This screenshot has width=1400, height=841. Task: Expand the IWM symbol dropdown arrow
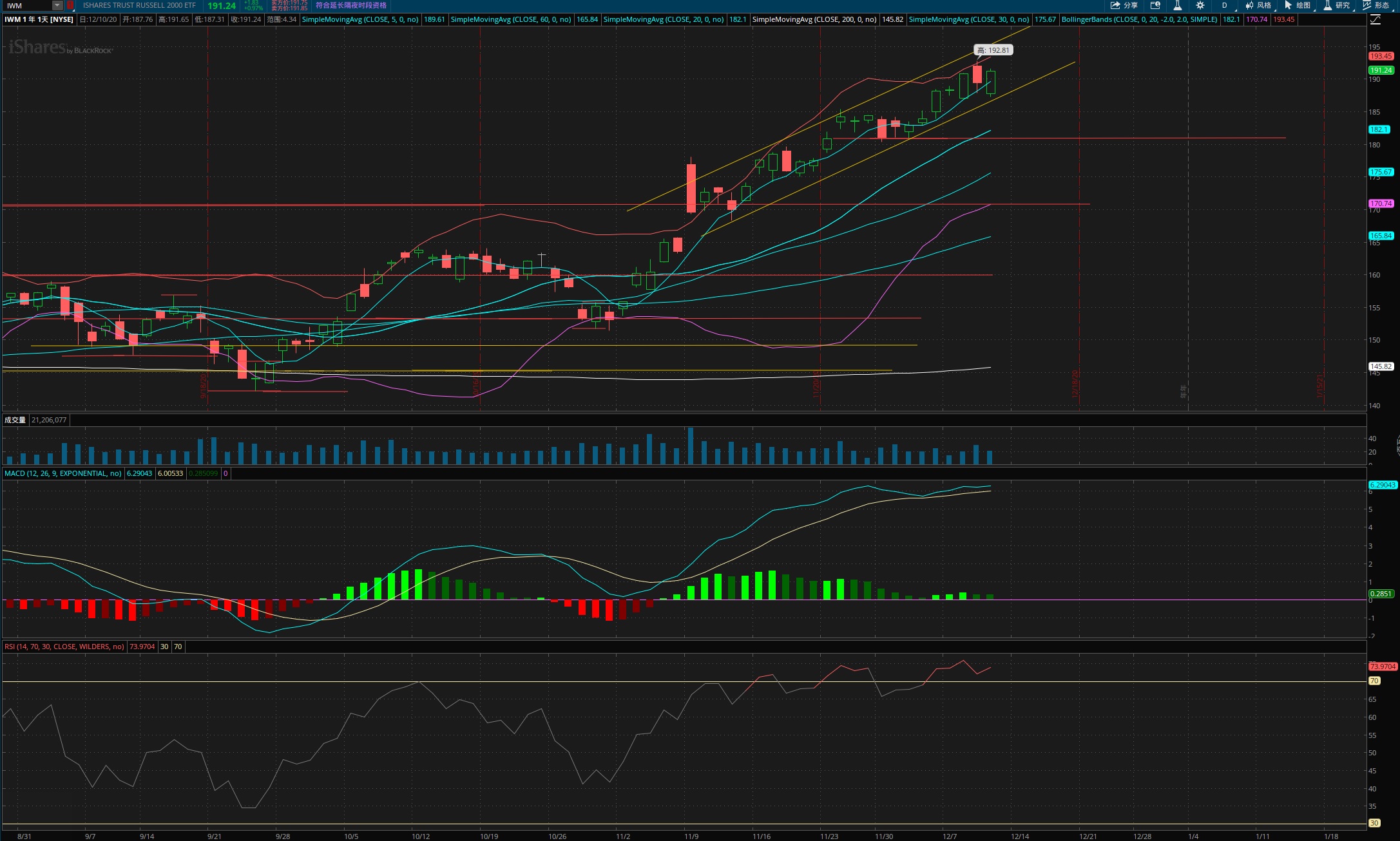coord(57,5)
